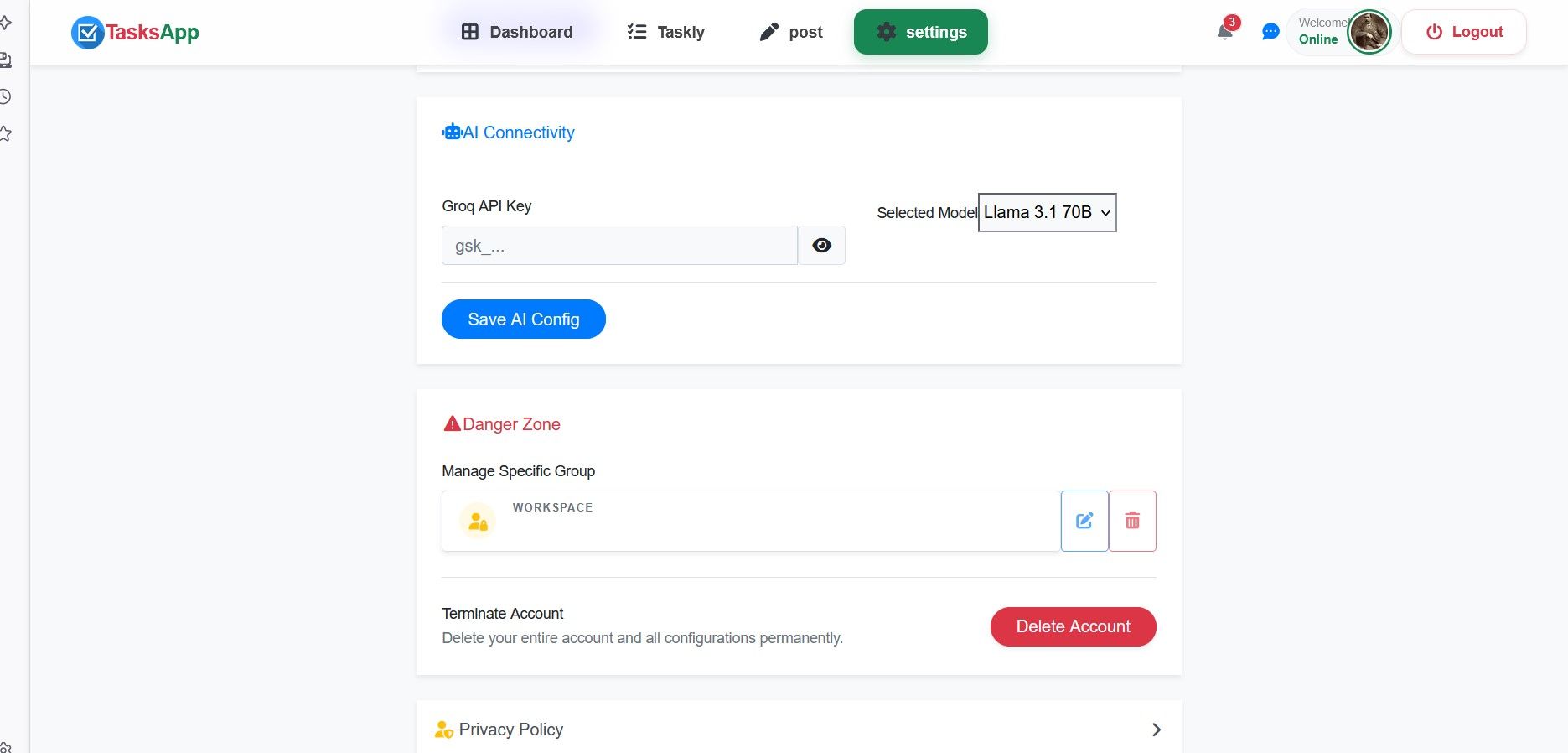Image resolution: width=1568 pixels, height=753 pixels.
Task: Toggle Groq API key visibility eye
Action: [821, 246]
